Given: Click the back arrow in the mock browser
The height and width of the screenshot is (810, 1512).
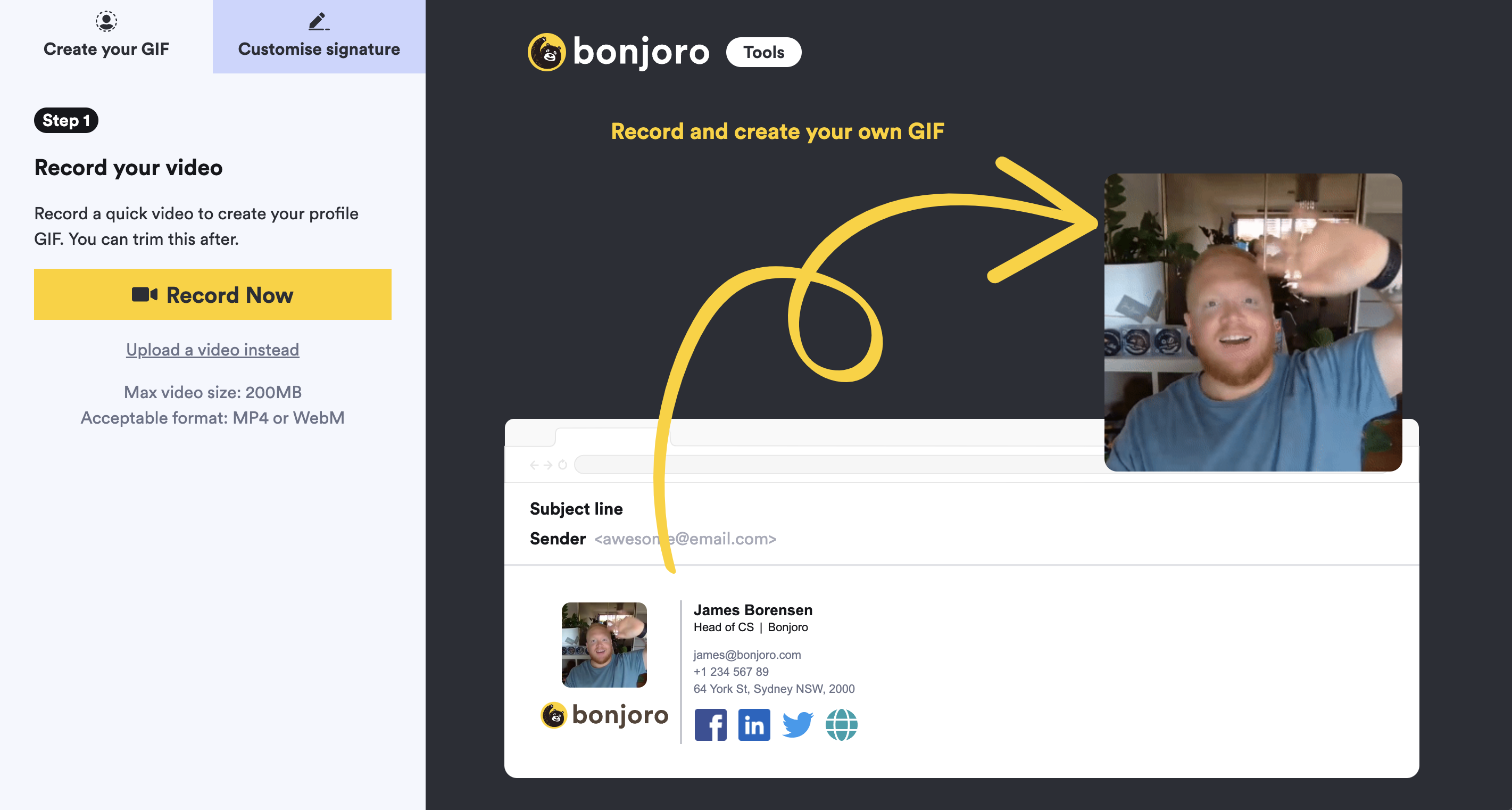Looking at the screenshot, I should tap(534, 465).
